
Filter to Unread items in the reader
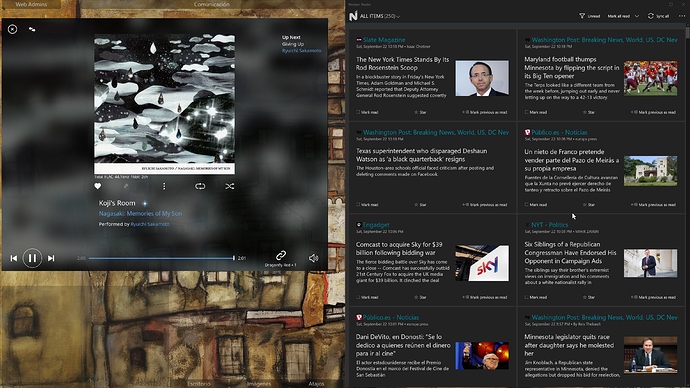click(x=590, y=16)
